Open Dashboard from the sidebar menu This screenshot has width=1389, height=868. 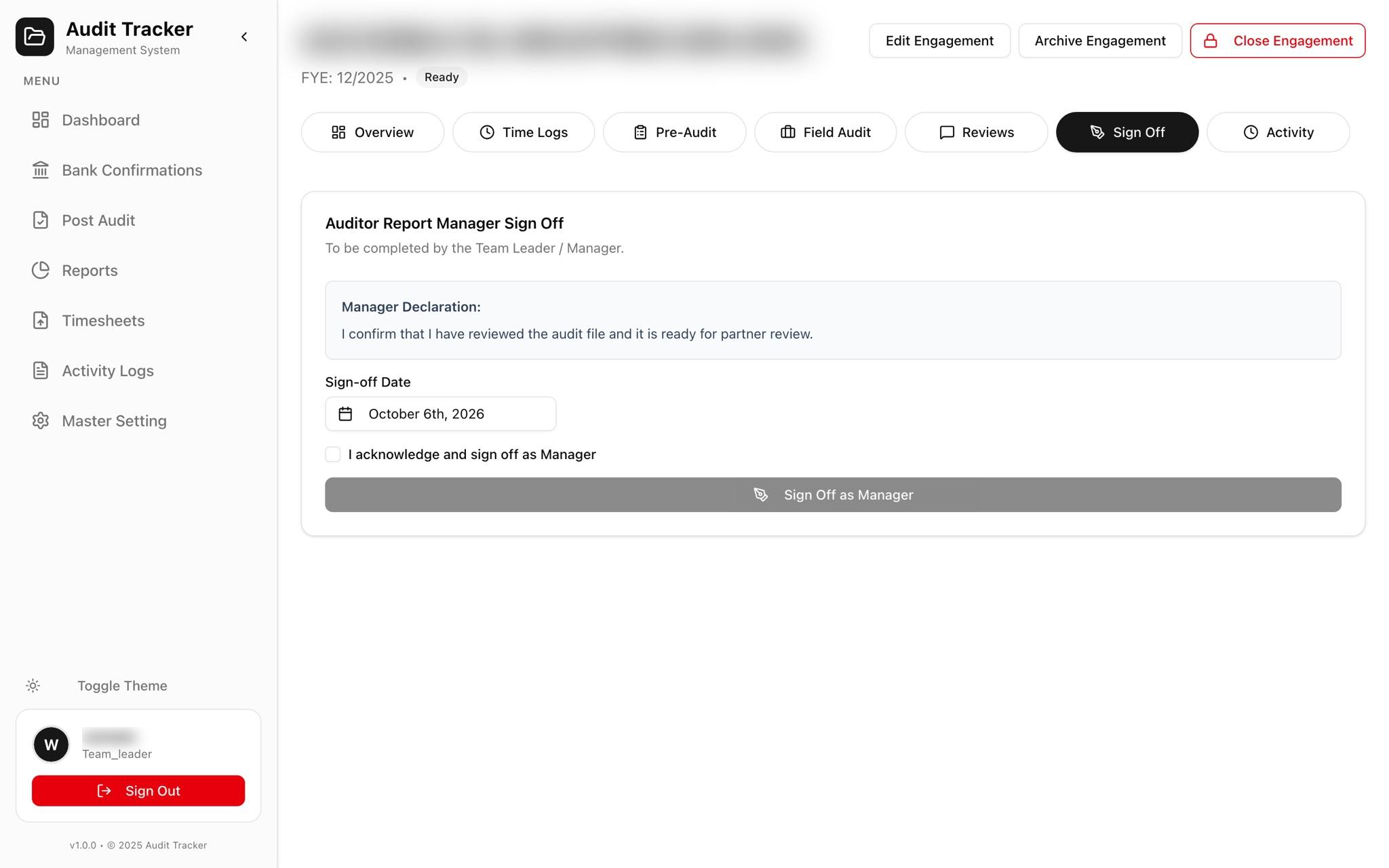pyautogui.click(x=138, y=120)
